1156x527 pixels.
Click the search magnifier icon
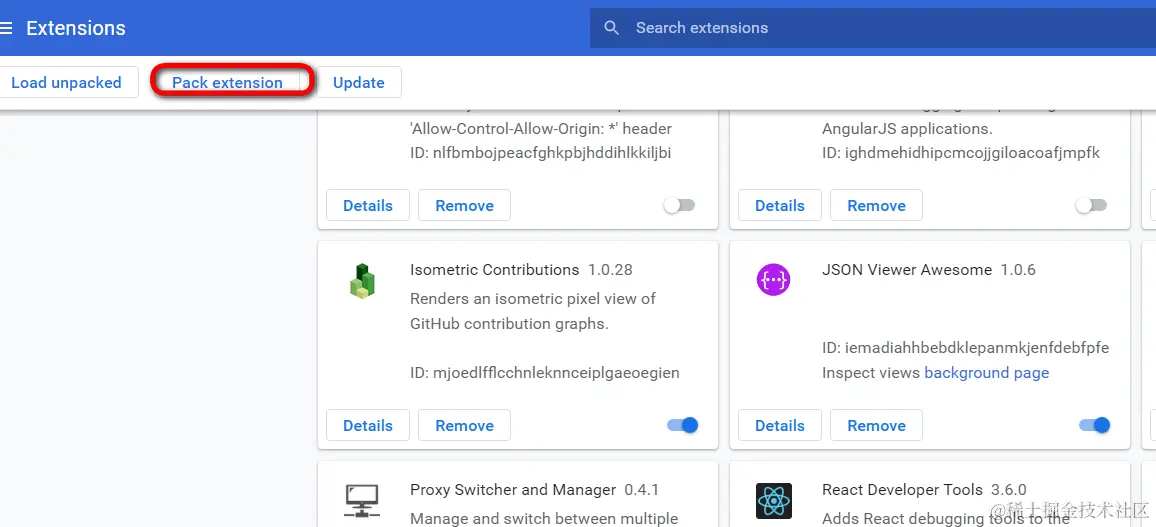click(x=611, y=28)
